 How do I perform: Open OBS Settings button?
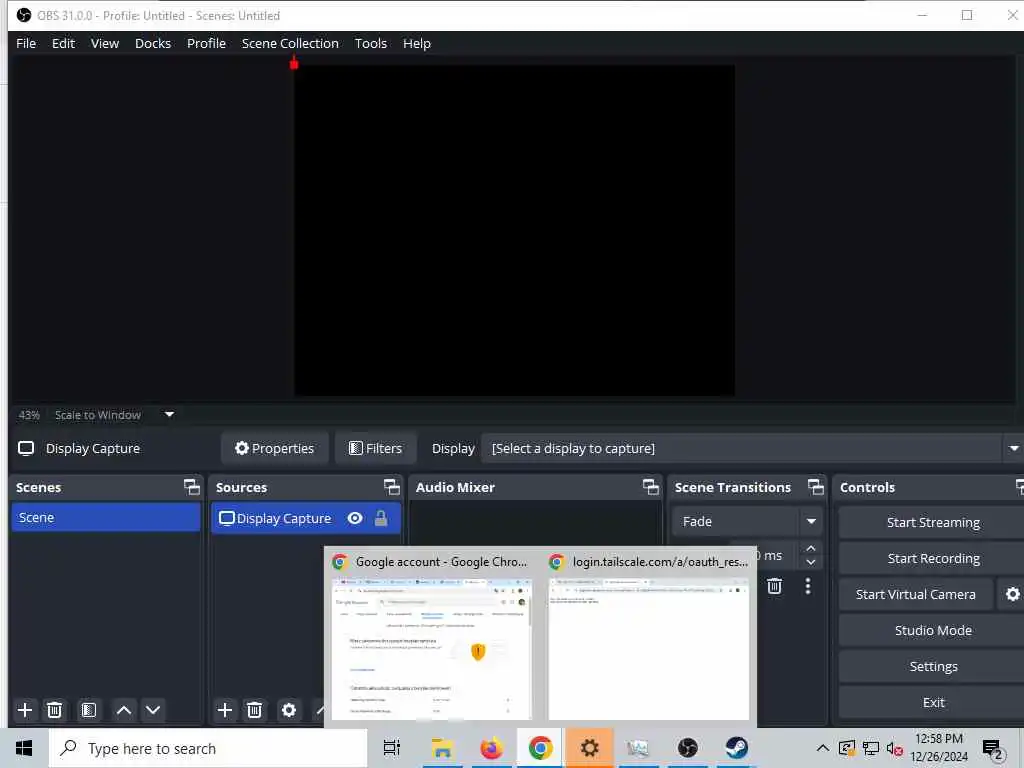coord(933,666)
